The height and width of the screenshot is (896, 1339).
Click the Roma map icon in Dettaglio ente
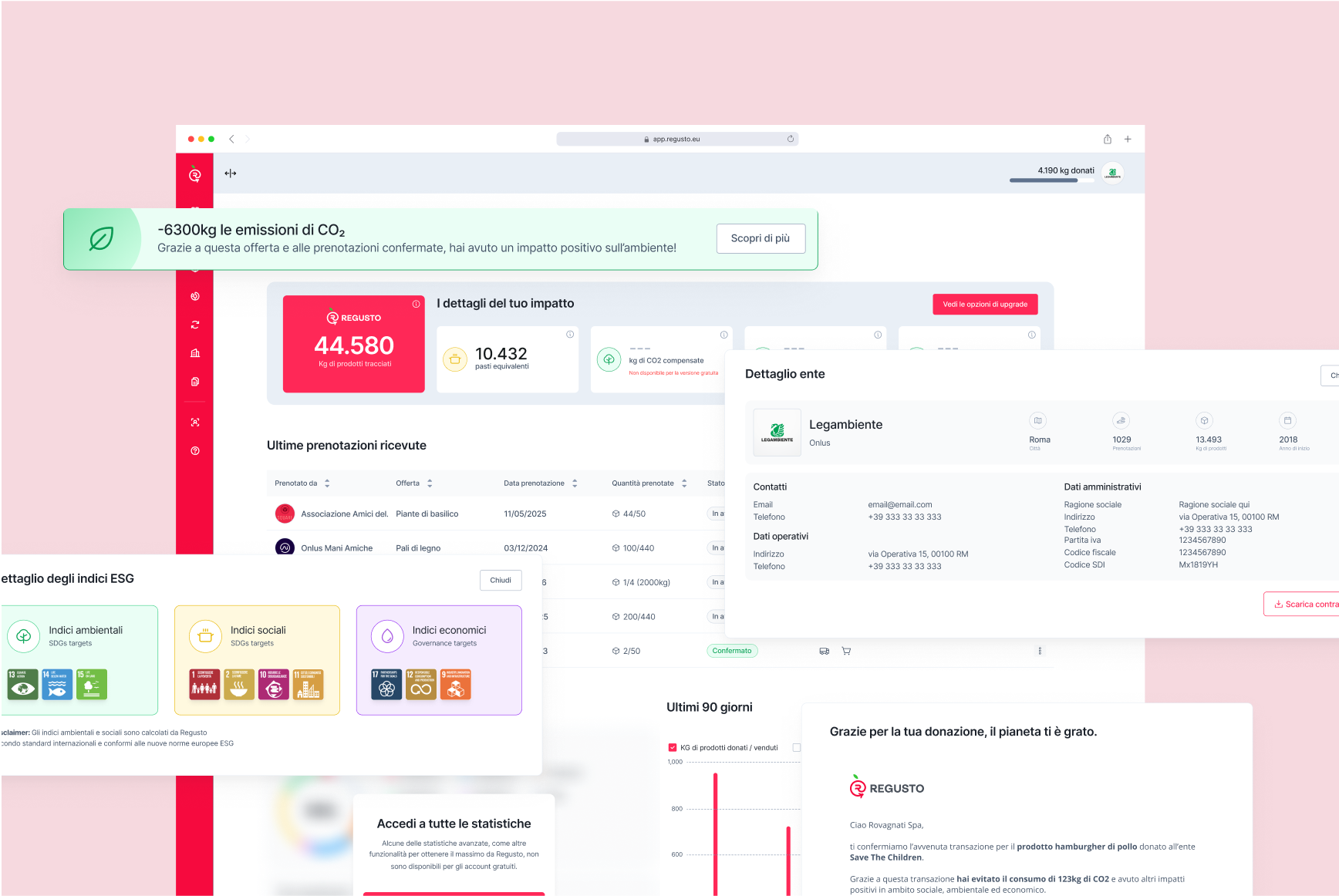pyautogui.click(x=1037, y=420)
